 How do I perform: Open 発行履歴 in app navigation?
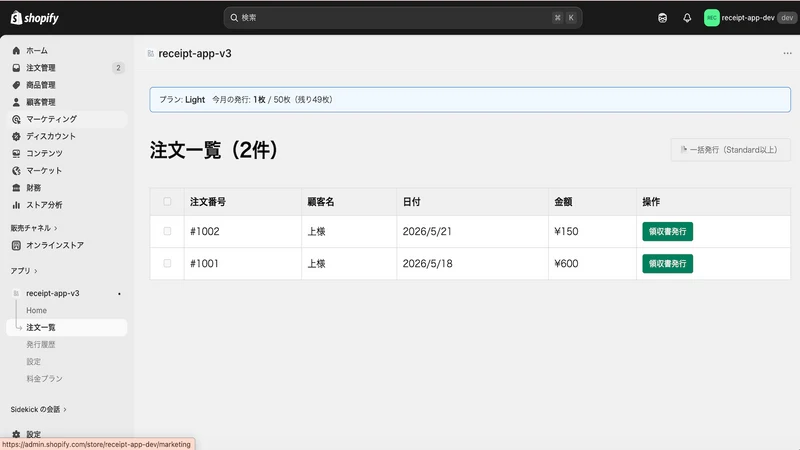tap(41, 344)
